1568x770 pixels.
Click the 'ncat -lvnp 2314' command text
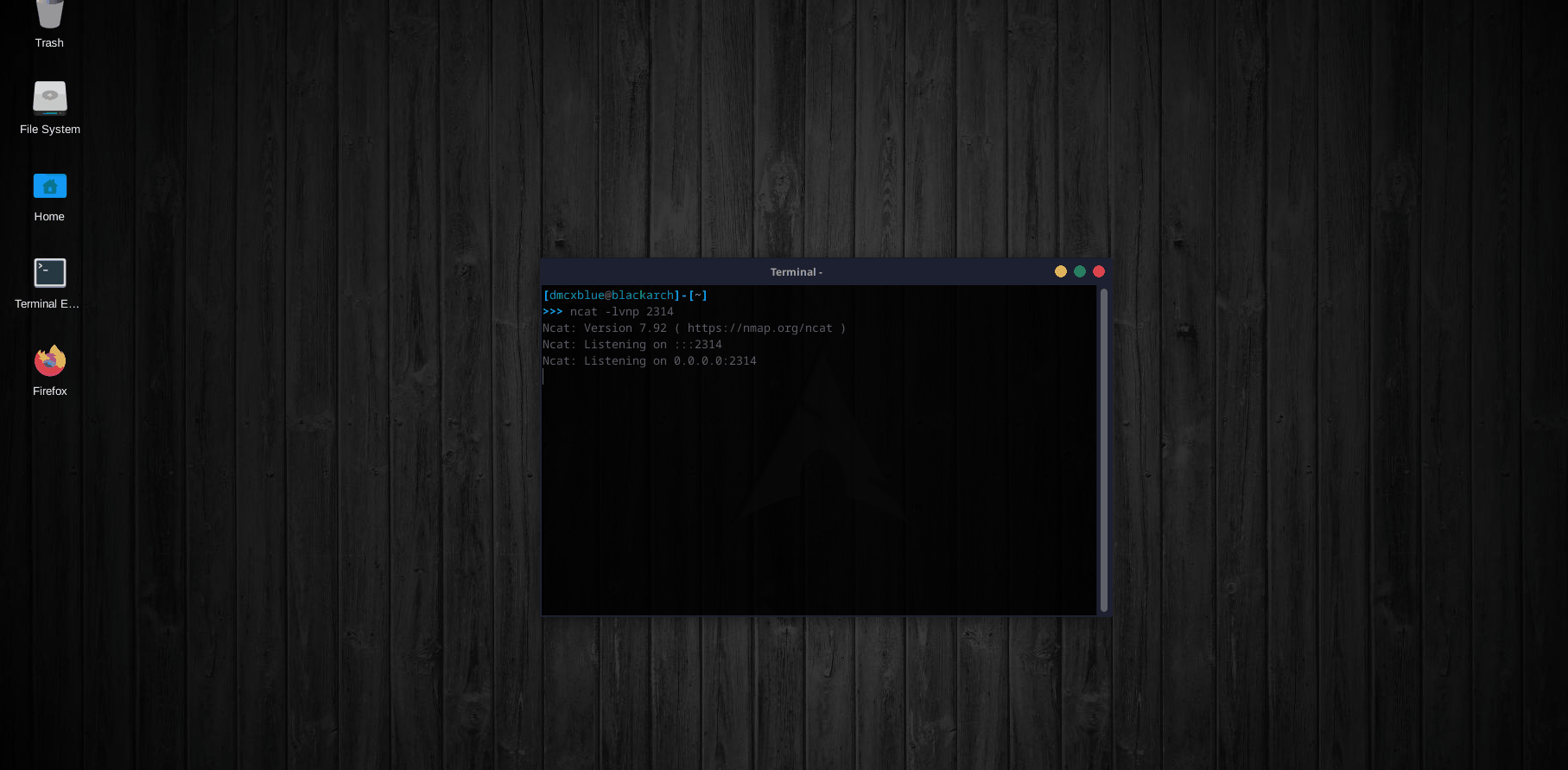point(622,312)
